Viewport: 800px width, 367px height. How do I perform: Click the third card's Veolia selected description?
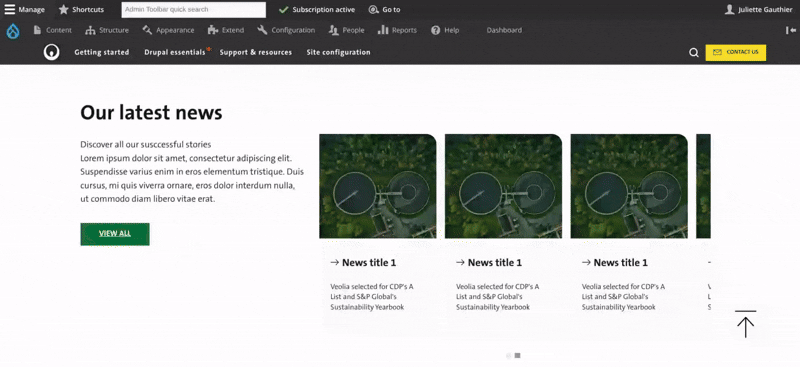pyautogui.click(x=623, y=297)
